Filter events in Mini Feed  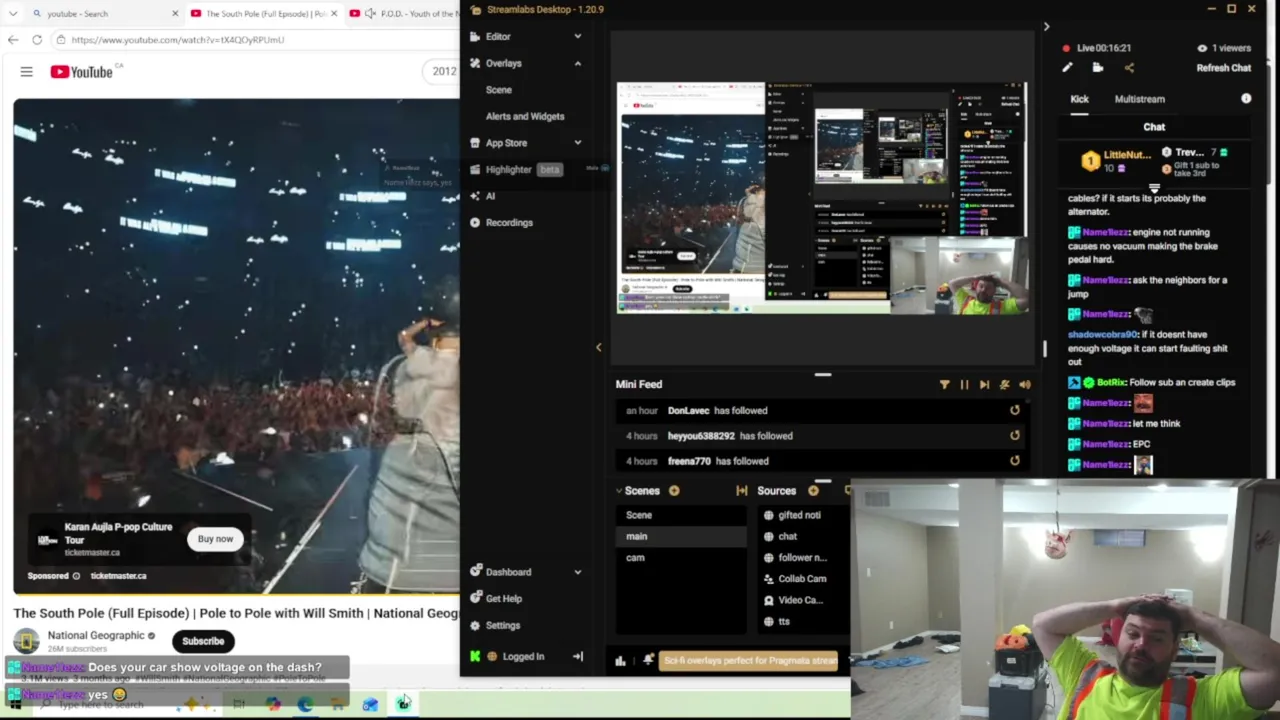point(944,384)
